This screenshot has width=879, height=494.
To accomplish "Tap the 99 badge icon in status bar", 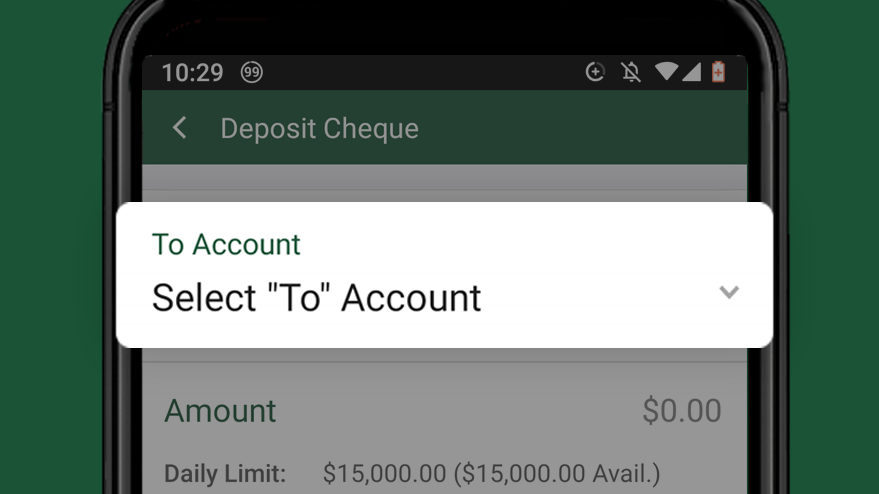I will (252, 72).
